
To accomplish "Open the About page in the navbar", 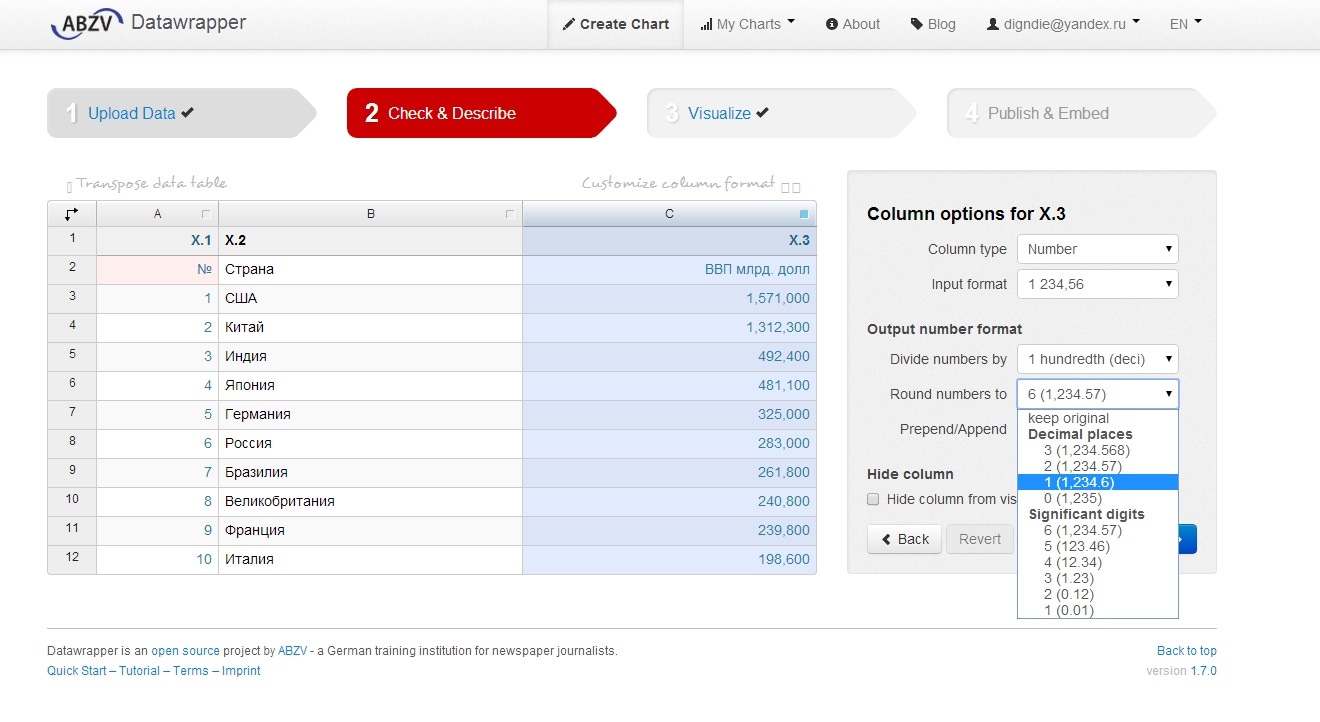I will click(853, 24).
